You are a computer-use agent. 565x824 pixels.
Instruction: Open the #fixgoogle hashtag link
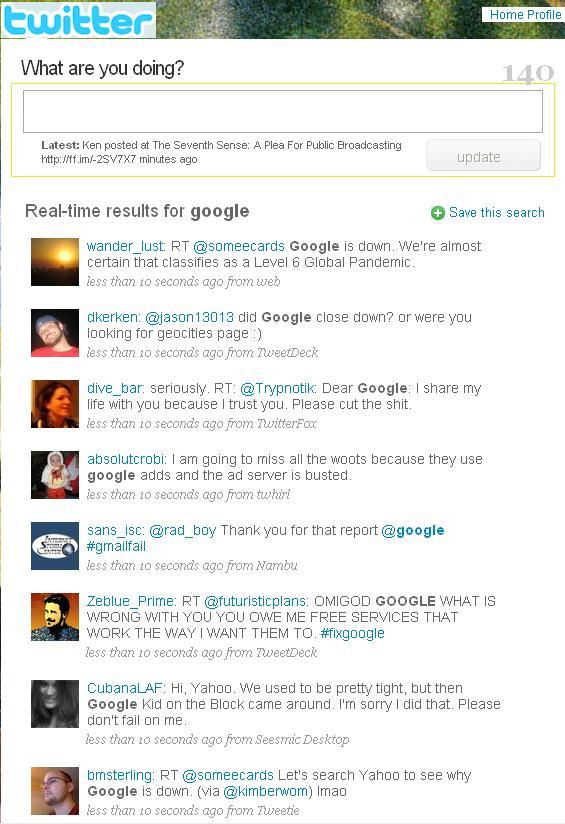pyautogui.click(x=352, y=633)
